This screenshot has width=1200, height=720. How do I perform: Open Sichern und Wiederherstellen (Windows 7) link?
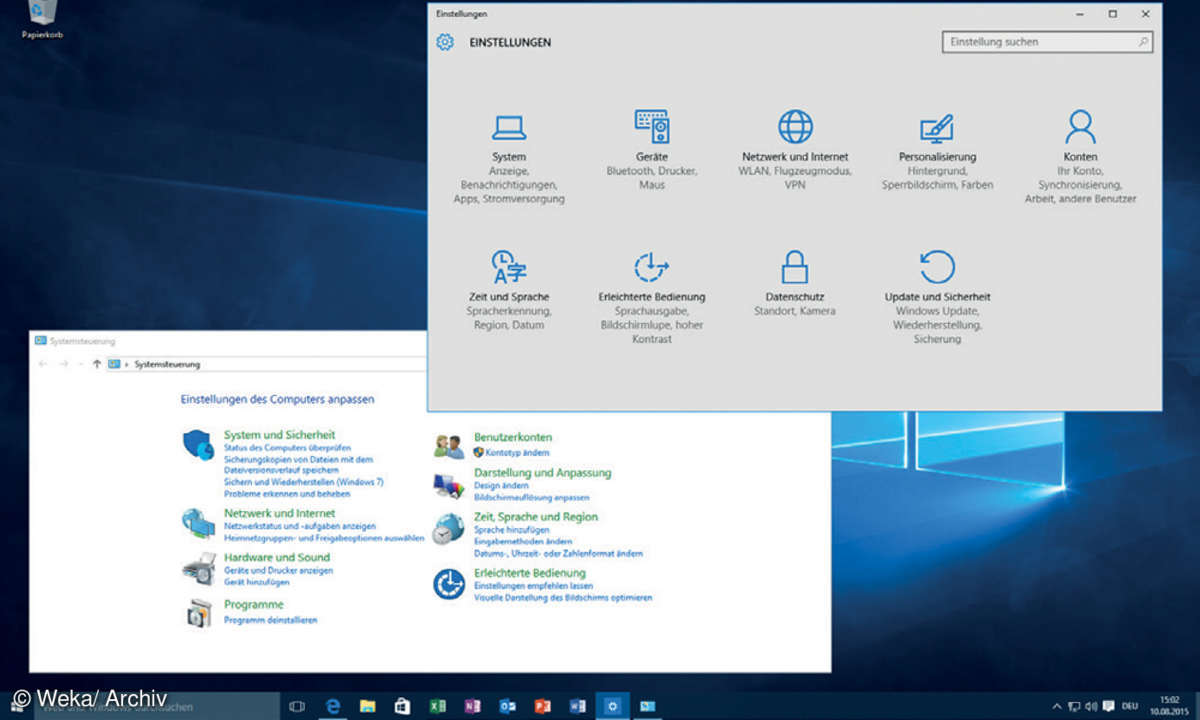304,482
